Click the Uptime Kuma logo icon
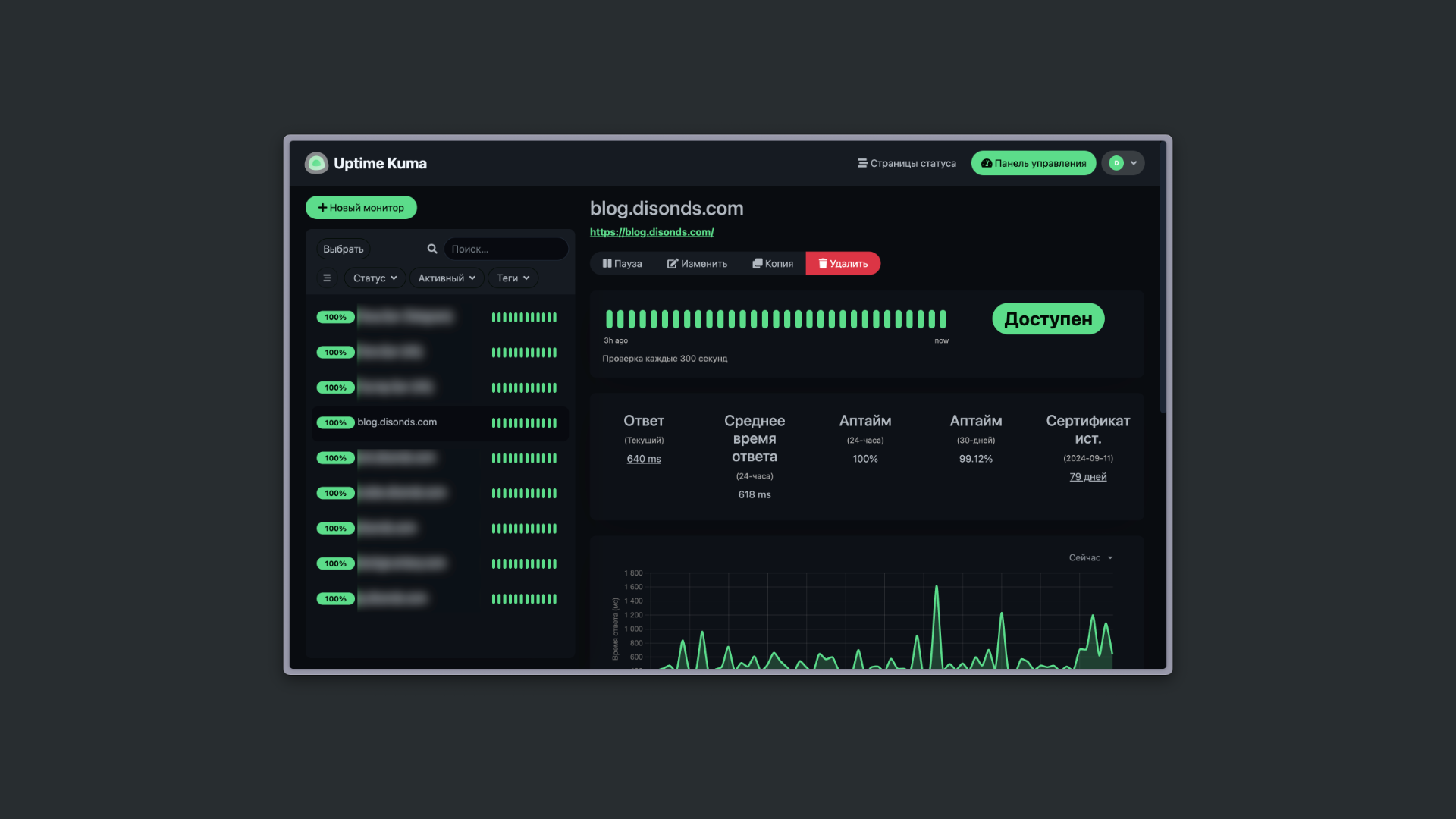The height and width of the screenshot is (819, 1456). [316, 163]
